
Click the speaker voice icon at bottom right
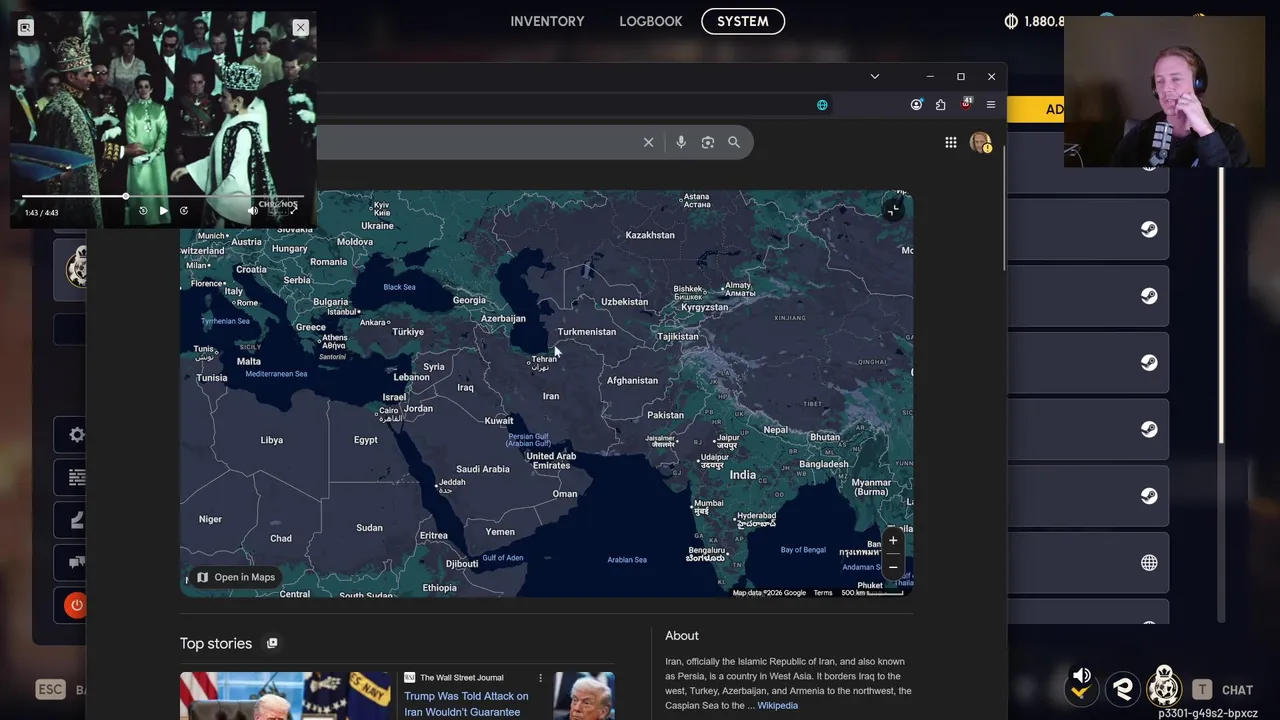point(1081,684)
